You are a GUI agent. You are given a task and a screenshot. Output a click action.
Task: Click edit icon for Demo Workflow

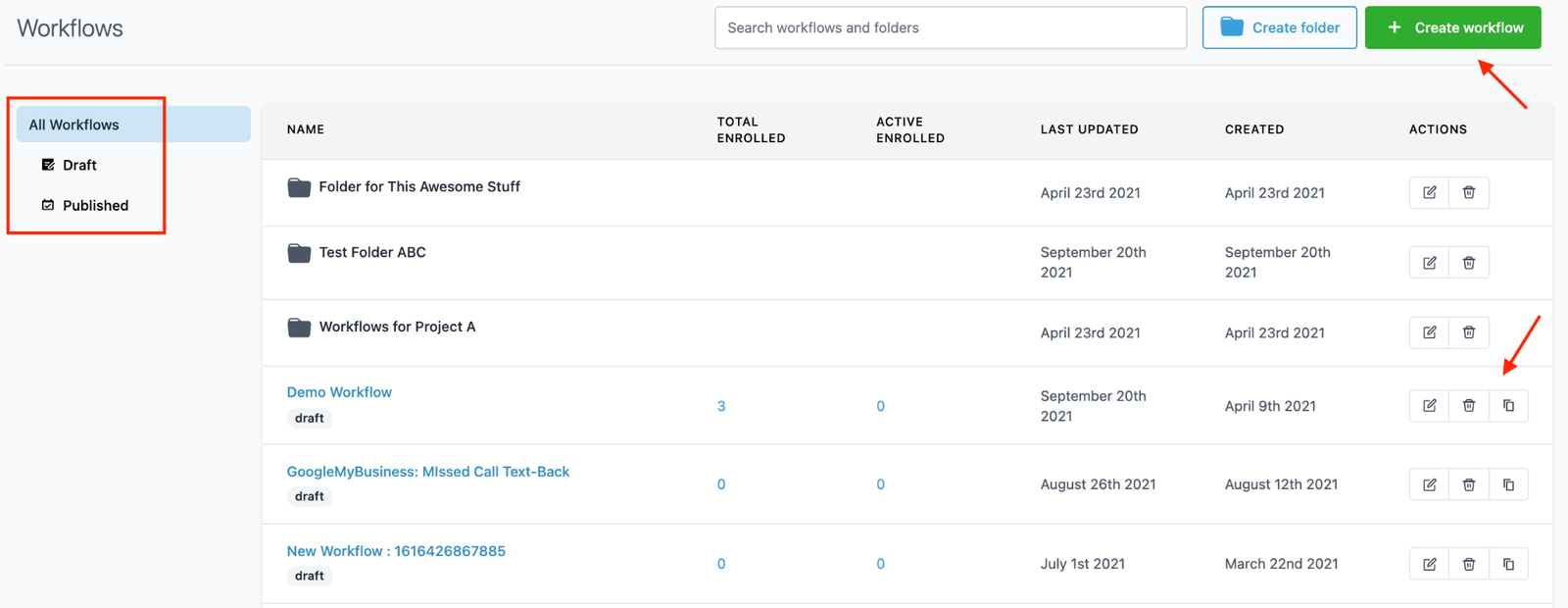[x=1429, y=406]
